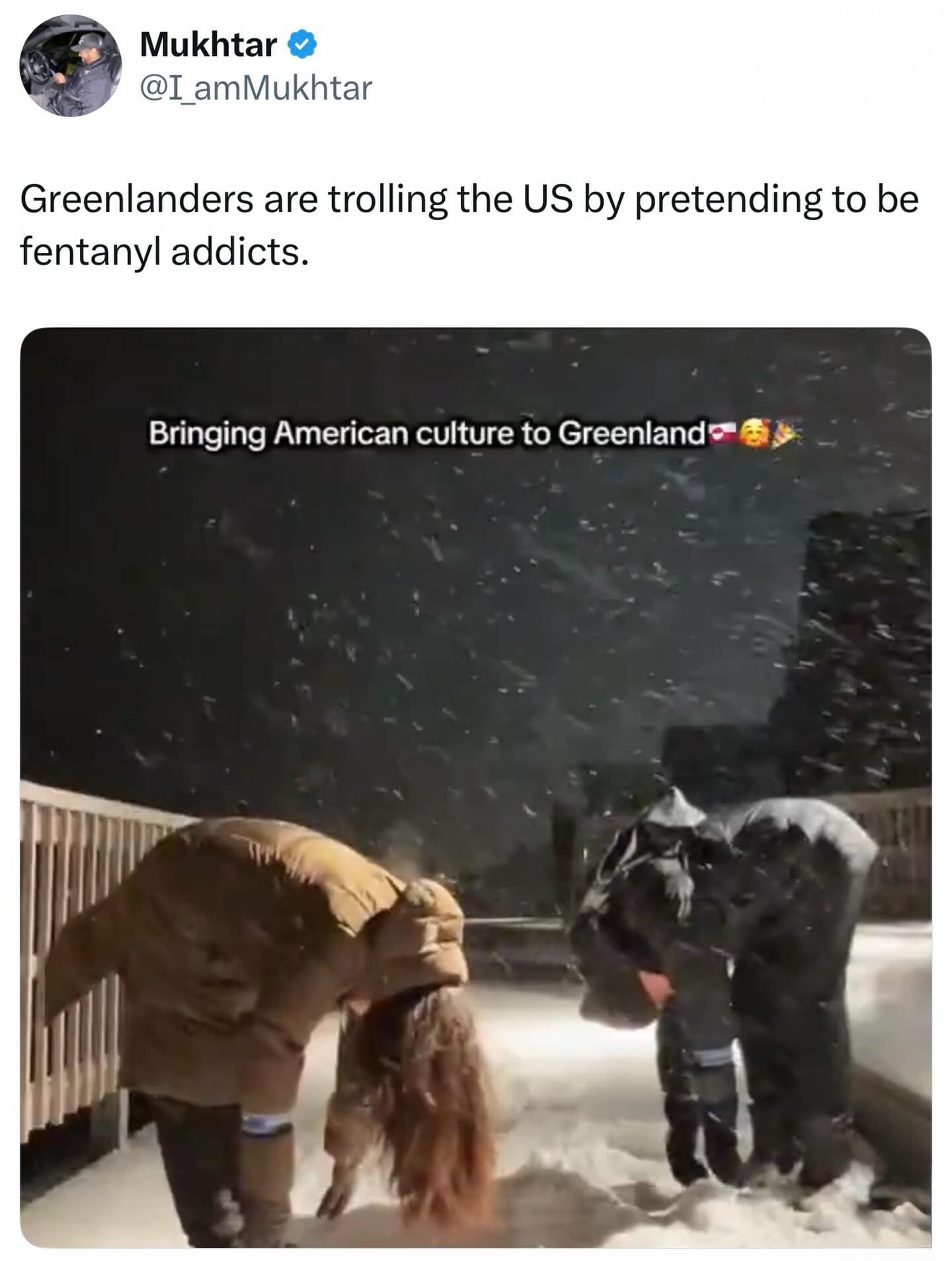Select the "Bringing American culture to Greenland" caption
Screen dimensions: 952x1261
click(427, 434)
